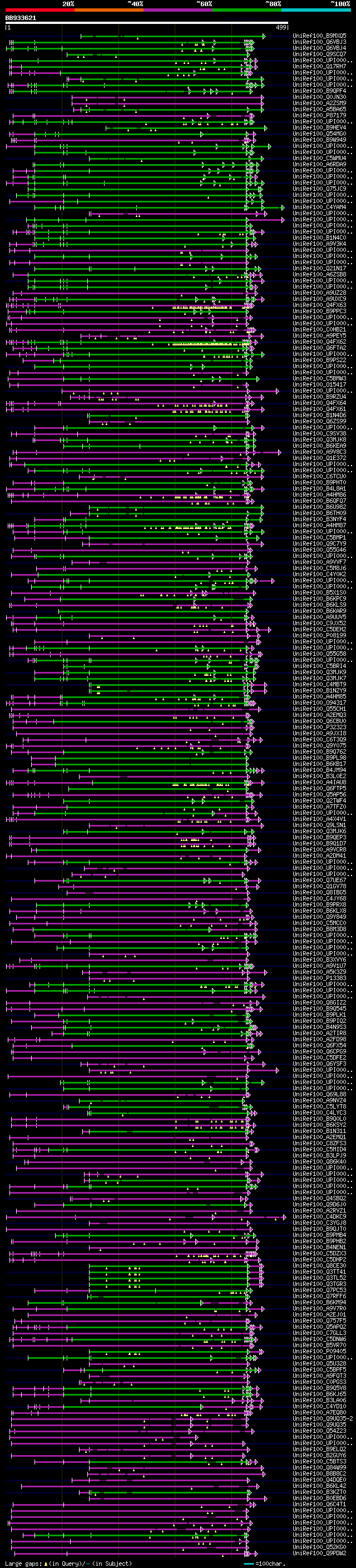Click the UniRef100_C5DEH2 entry
The image size is (356, 1568).
point(319,629)
